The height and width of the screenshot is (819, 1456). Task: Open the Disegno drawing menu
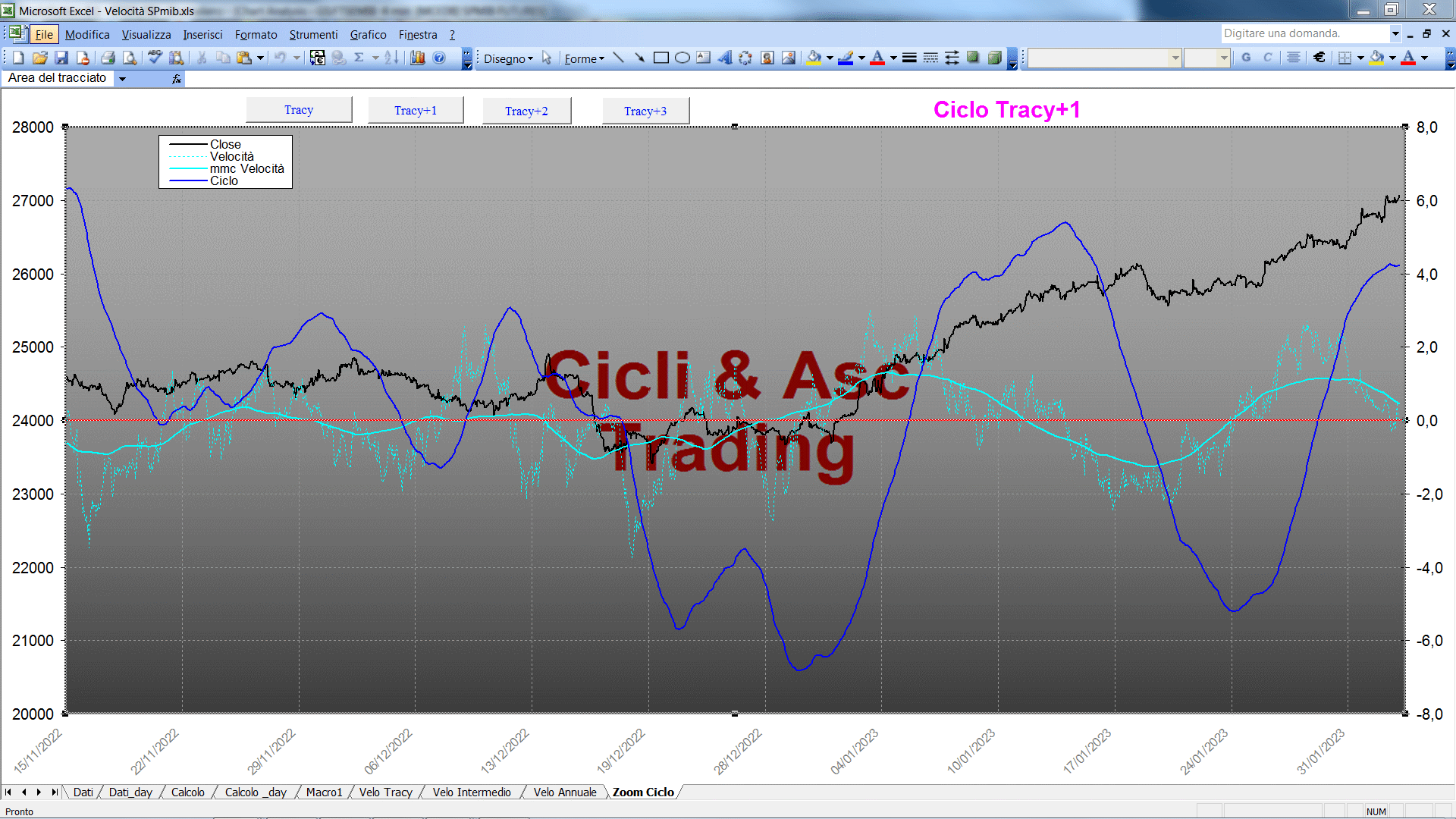click(508, 58)
